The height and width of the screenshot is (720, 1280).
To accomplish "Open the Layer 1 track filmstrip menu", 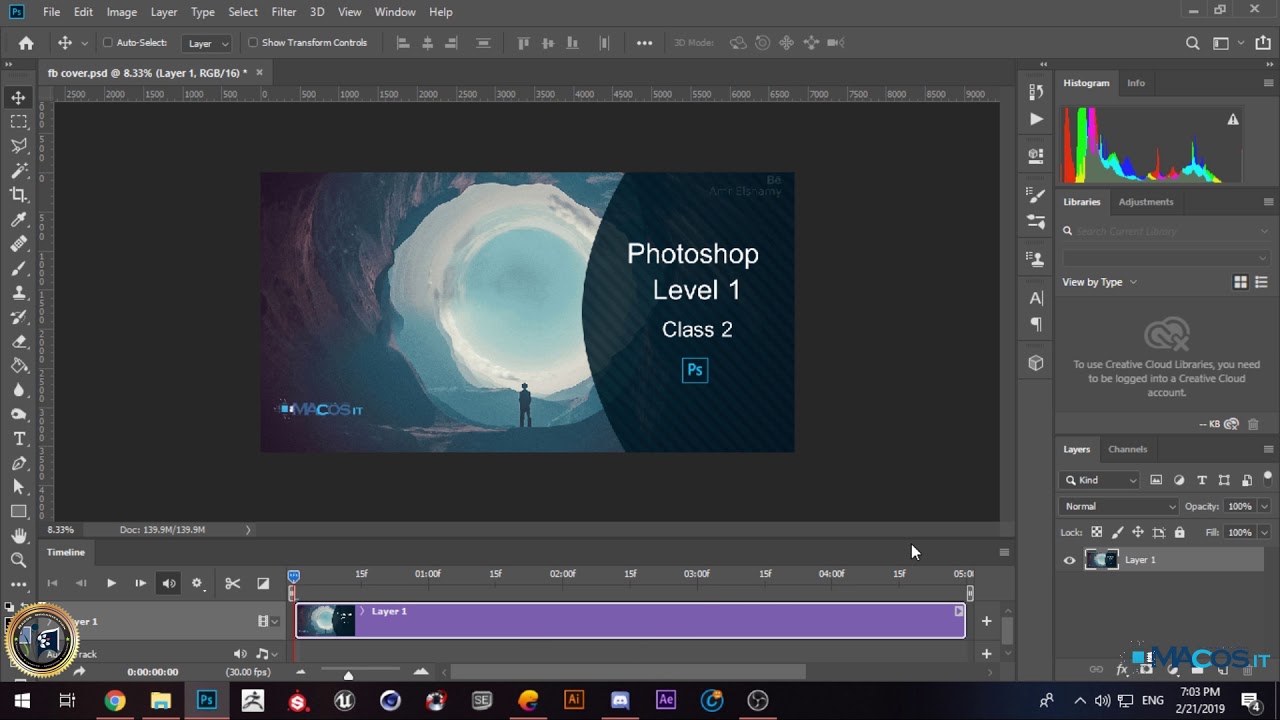I will 267,621.
